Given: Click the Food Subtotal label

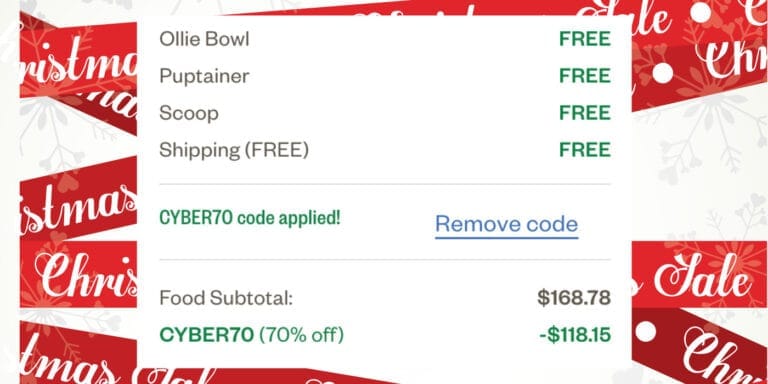Looking at the screenshot, I should [x=226, y=298].
